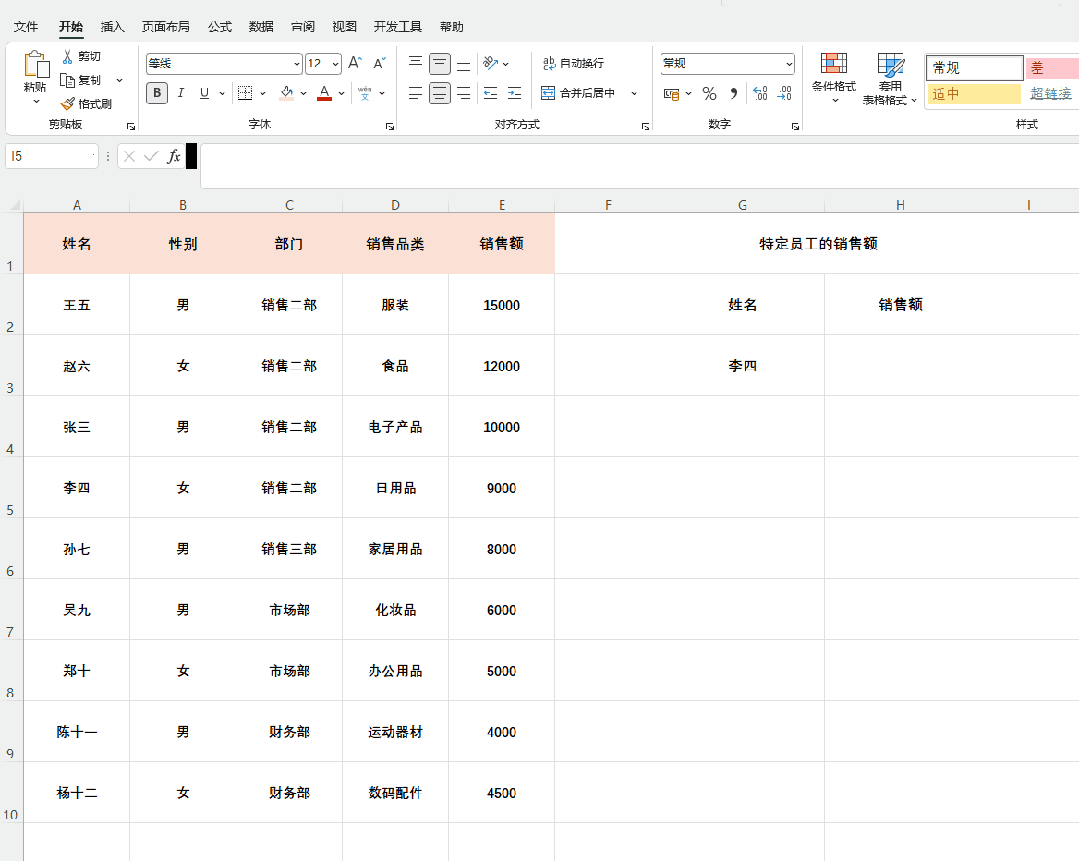Screen dimensions: 1079x861
Task: Increase indent of cell content
Action: pos(514,93)
